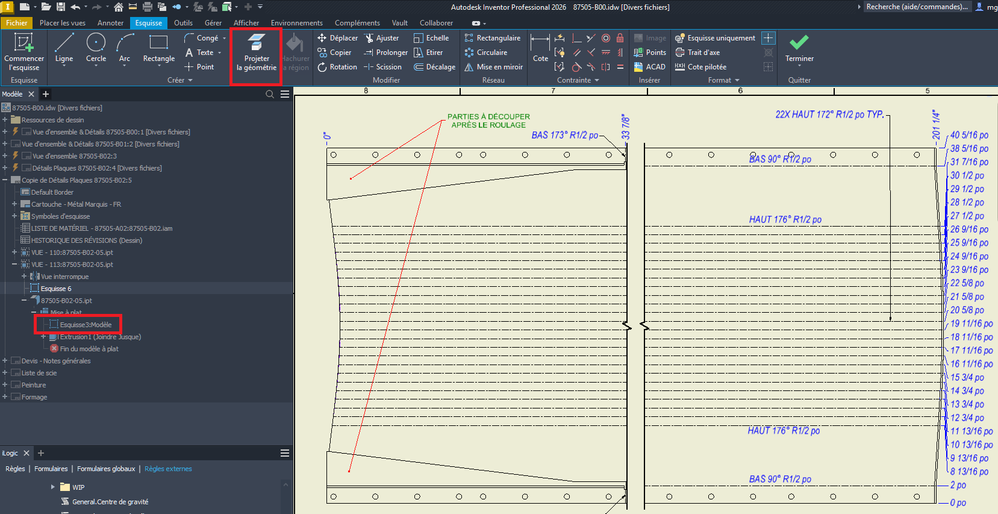
Task: Expand the Créer panel dropdown
Action: tap(190, 81)
